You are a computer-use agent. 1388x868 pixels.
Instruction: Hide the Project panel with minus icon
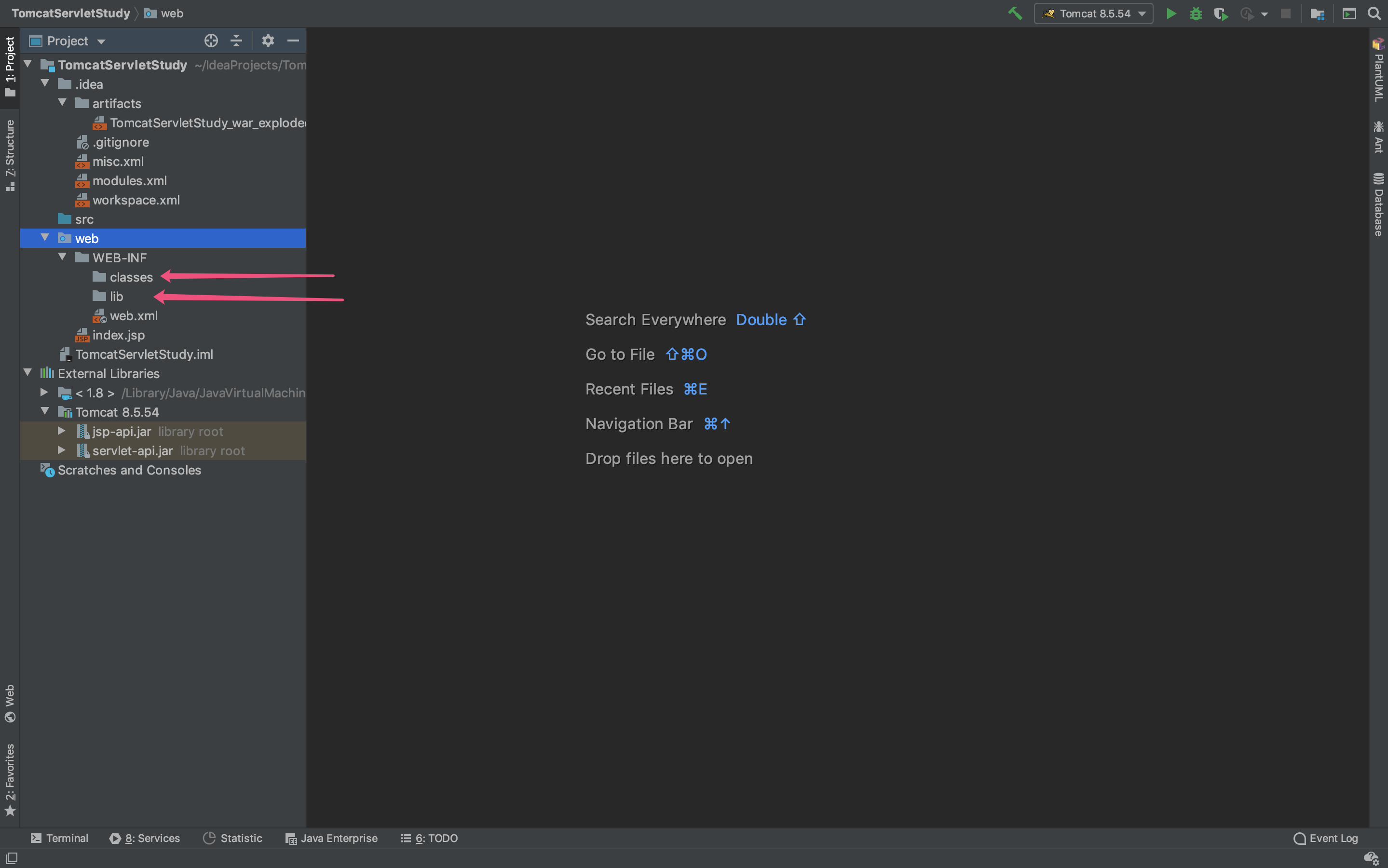click(x=293, y=41)
